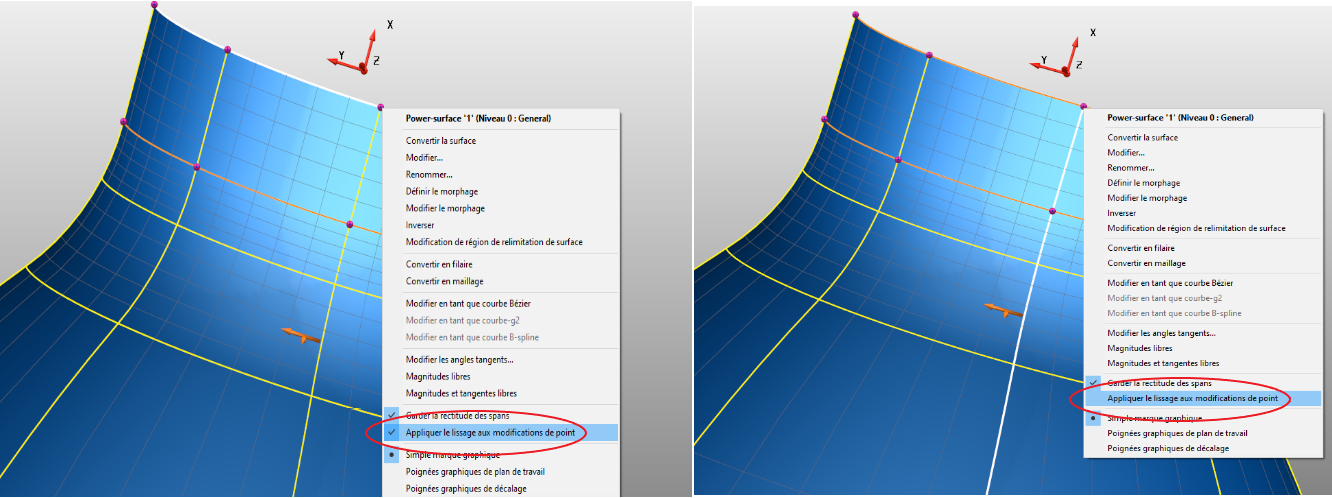Select 'Magnitudes libres' in left context menu

pos(438,376)
